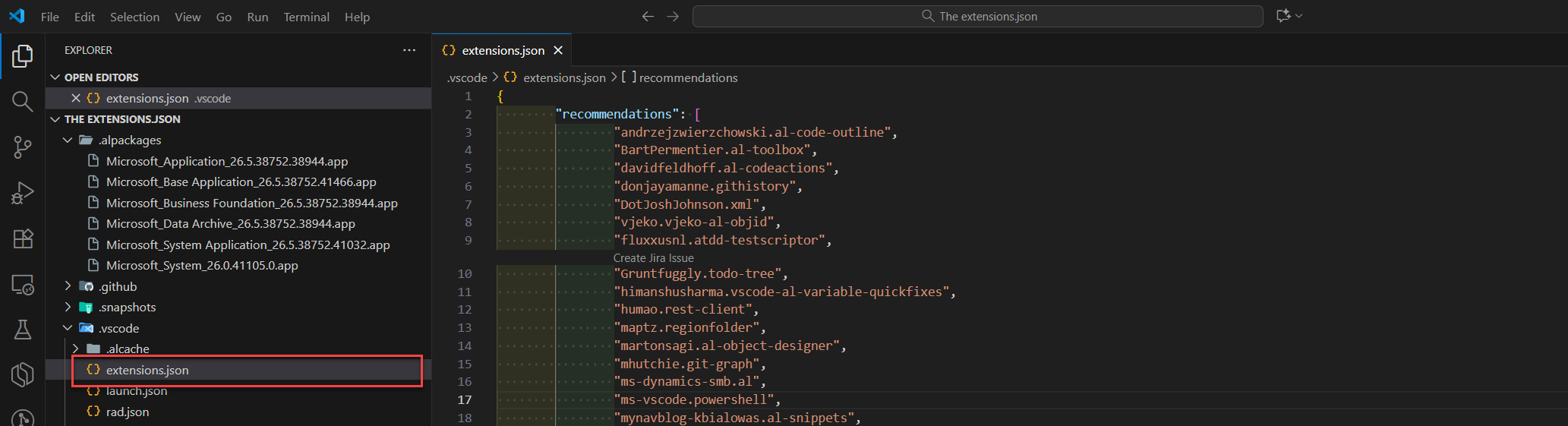This screenshot has height=426, width=1568.
Task: Open the Explorer view in activity bar
Action: coord(23,56)
